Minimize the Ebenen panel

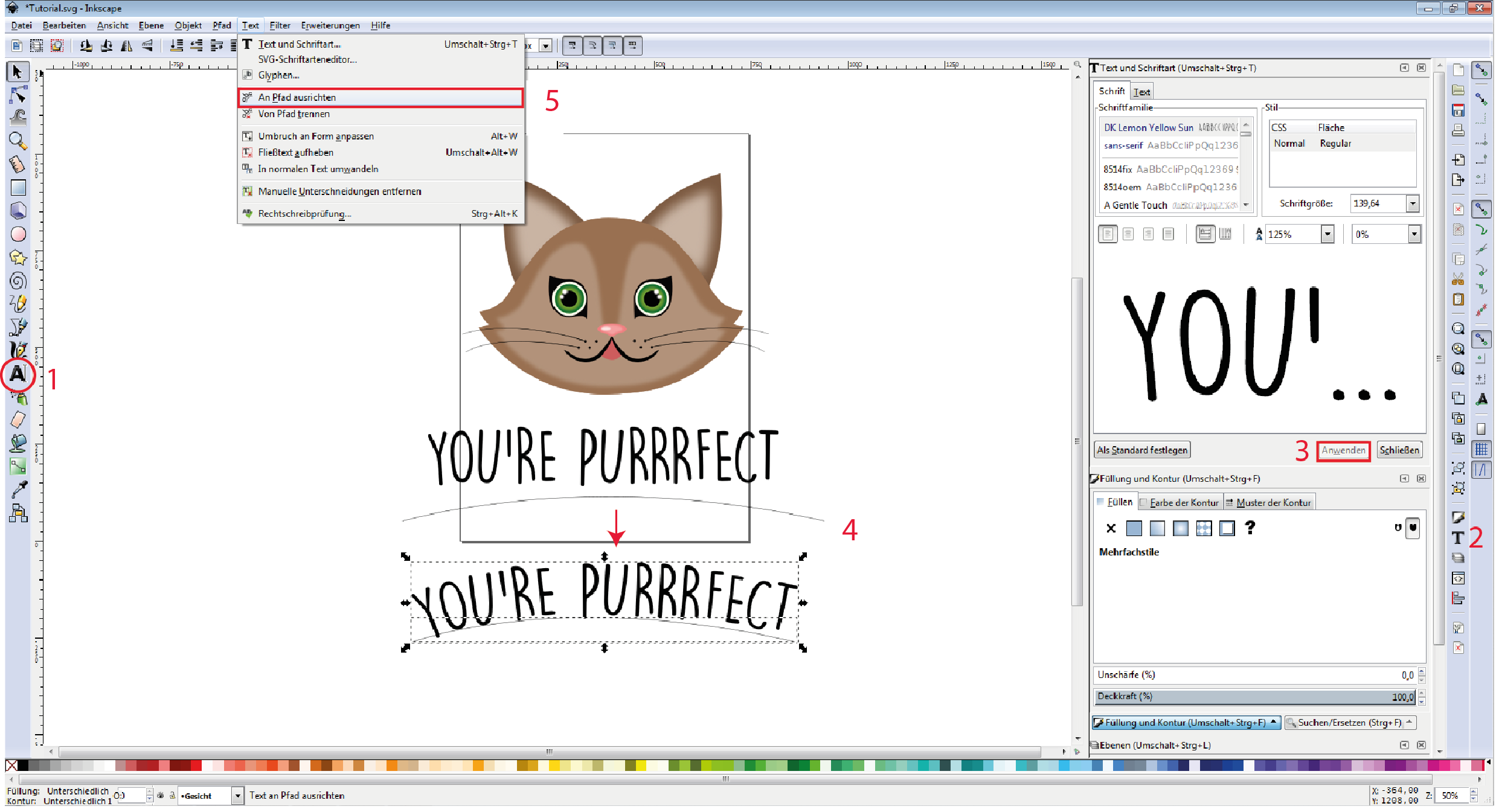[x=1404, y=746]
